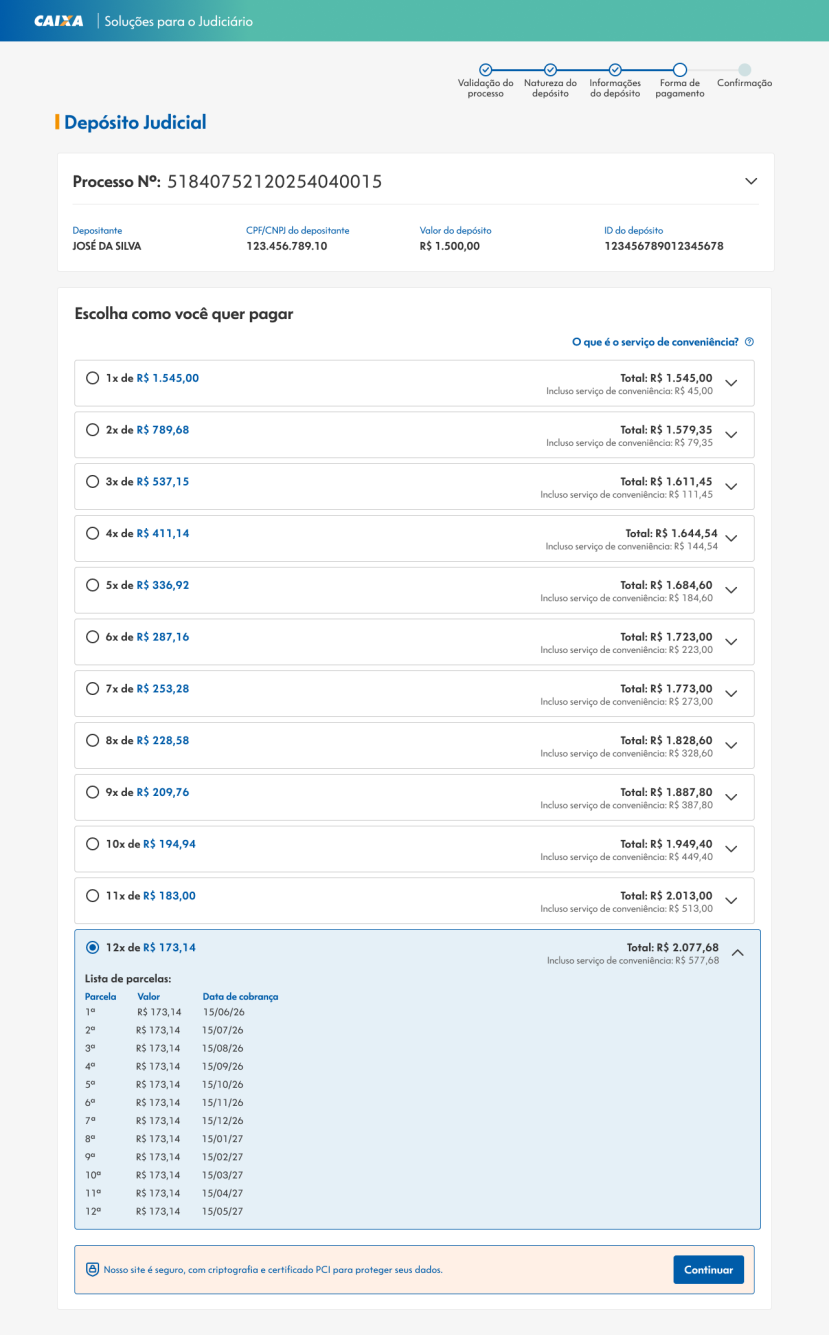Image resolution: width=829 pixels, height=1335 pixels.
Task: Expand the process number details chevron
Action: click(751, 181)
